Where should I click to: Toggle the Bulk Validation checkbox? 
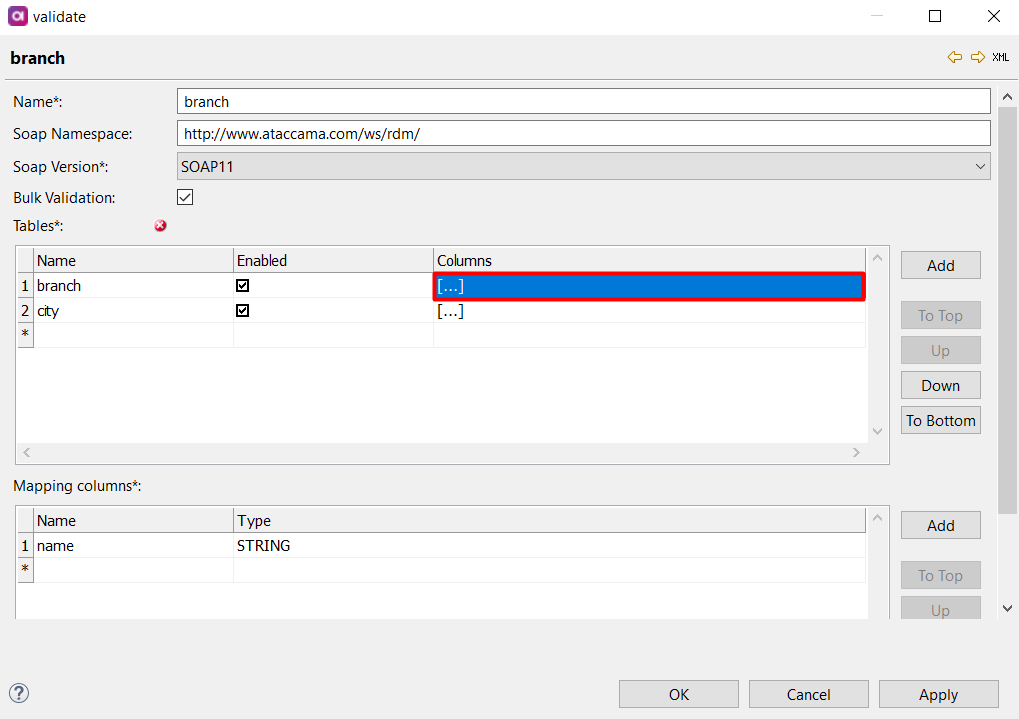pos(184,198)
